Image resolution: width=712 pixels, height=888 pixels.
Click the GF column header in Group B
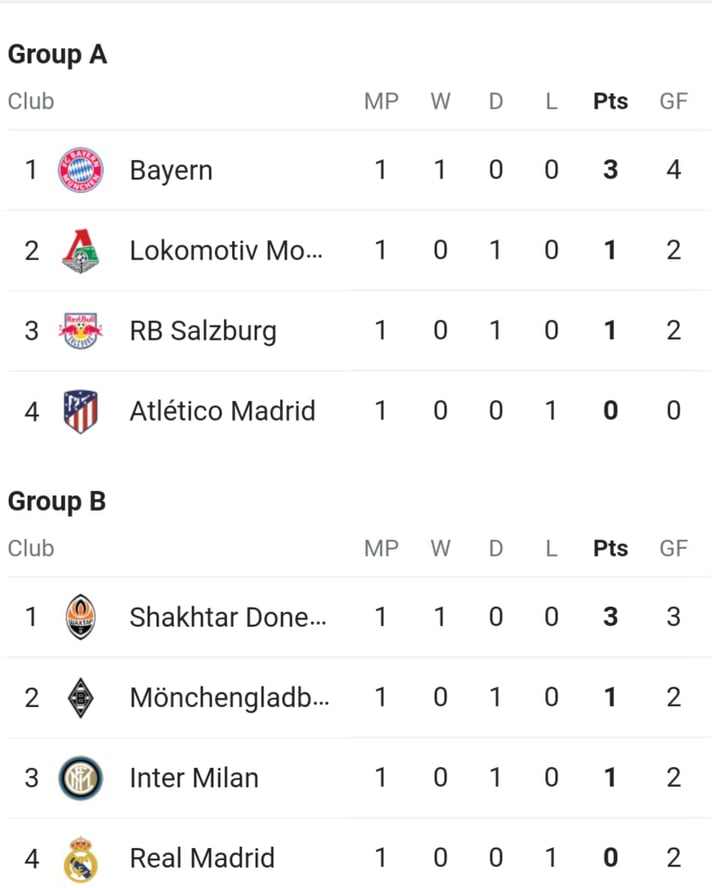[x=673, y=548]
